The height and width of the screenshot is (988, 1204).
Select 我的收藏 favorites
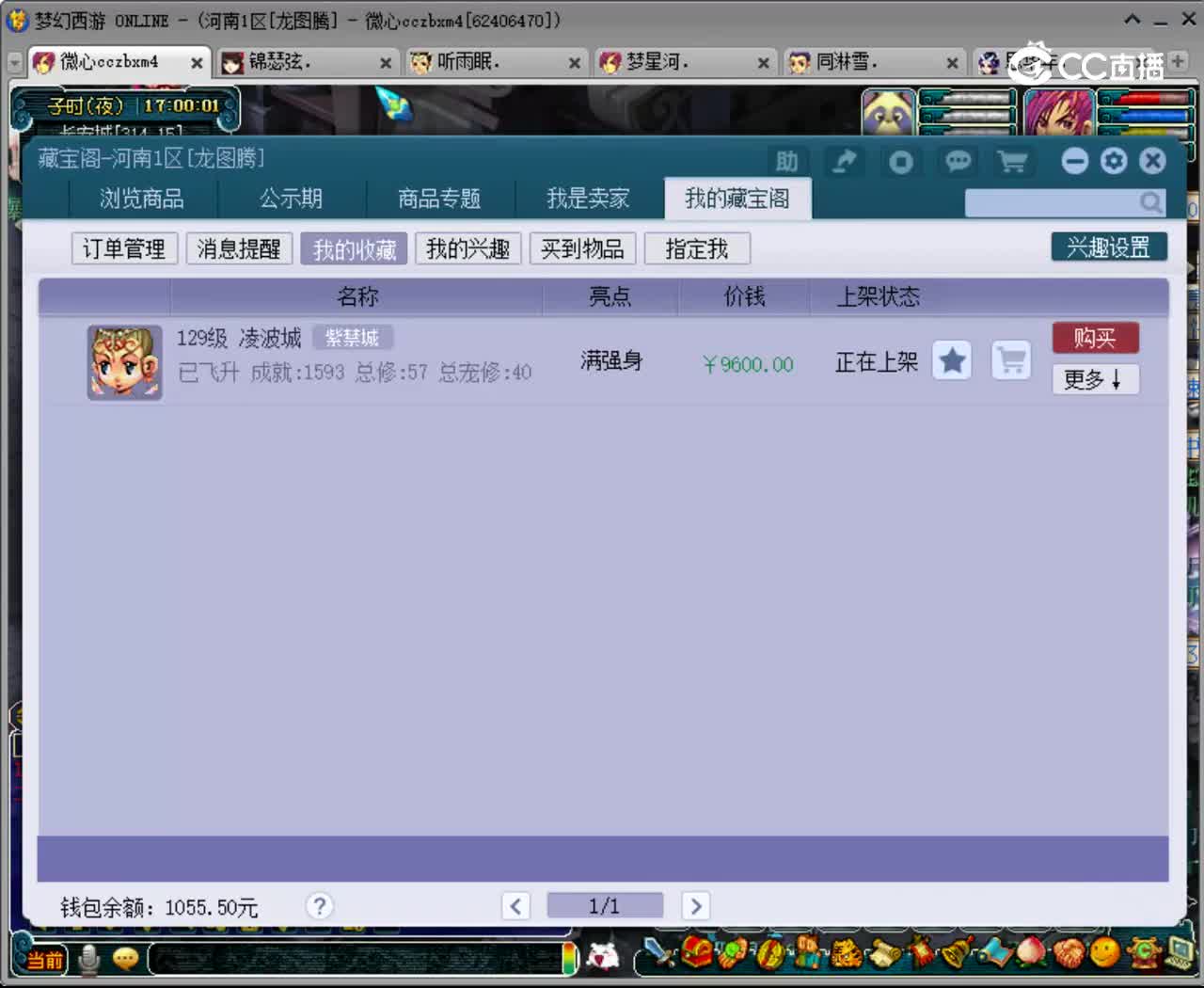(354, 248)
